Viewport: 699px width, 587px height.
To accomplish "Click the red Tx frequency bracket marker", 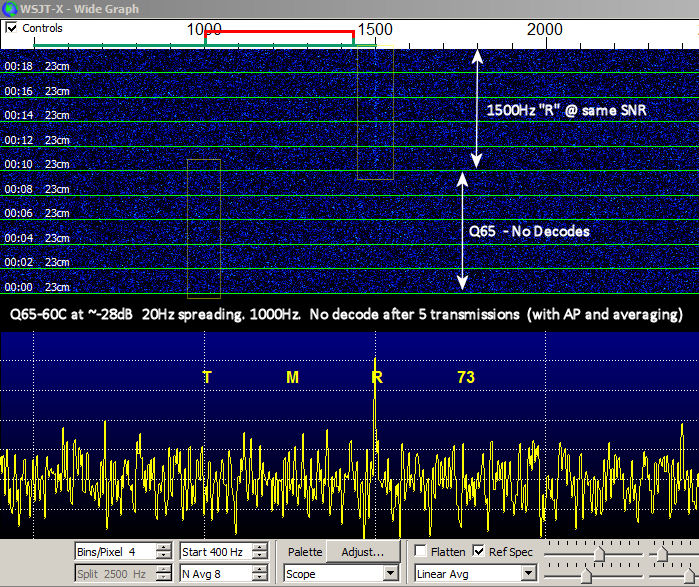I will tap(279, 32).
